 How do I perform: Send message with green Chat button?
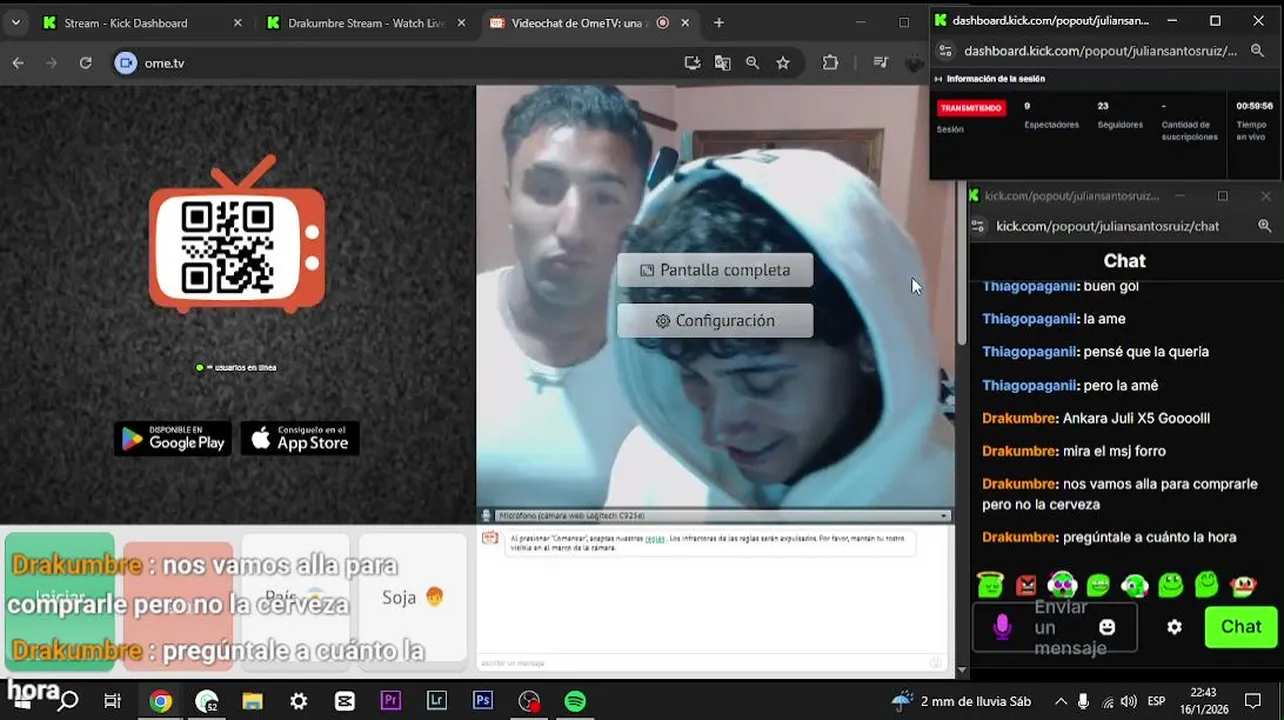[1241, 627]
